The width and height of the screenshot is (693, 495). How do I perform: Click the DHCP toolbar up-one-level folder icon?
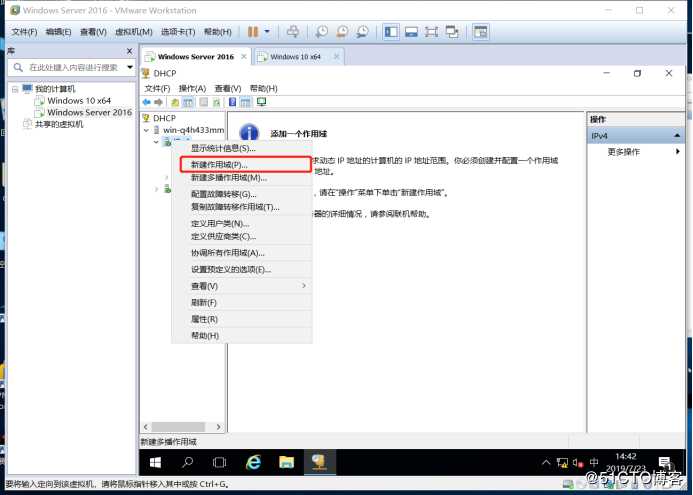coord(175,103)
